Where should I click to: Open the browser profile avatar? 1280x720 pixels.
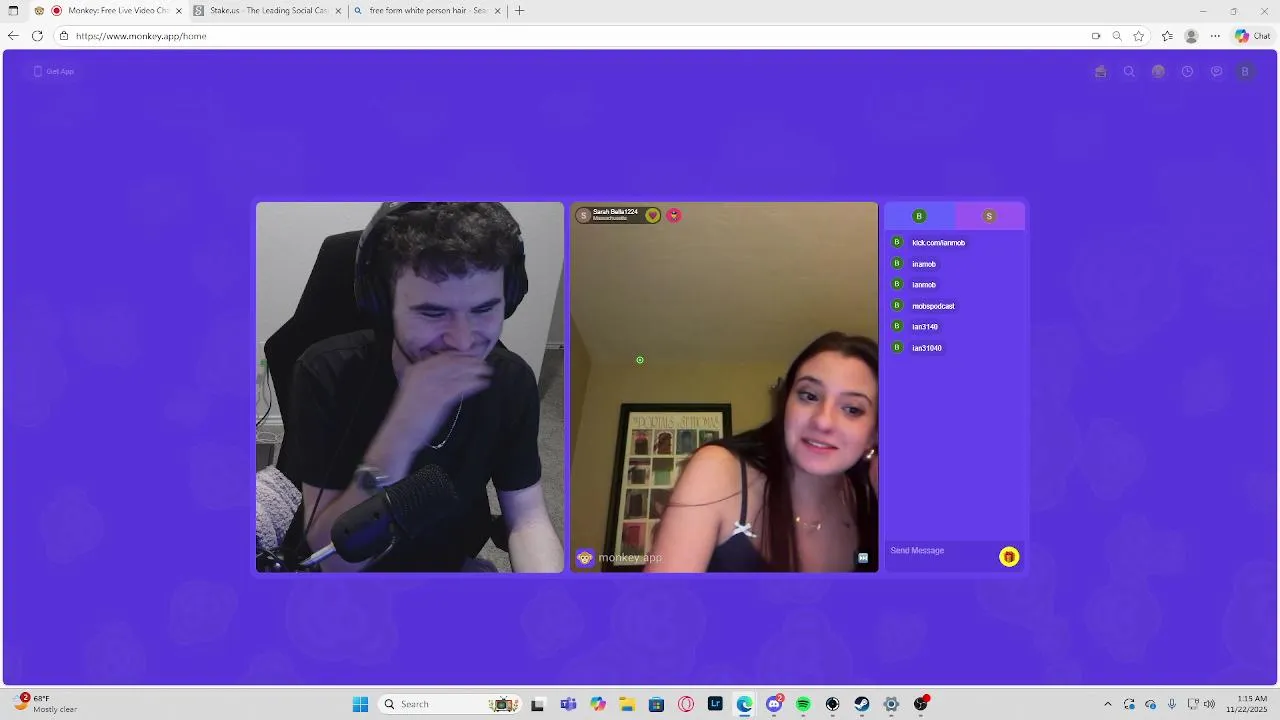click(1191, 36)
